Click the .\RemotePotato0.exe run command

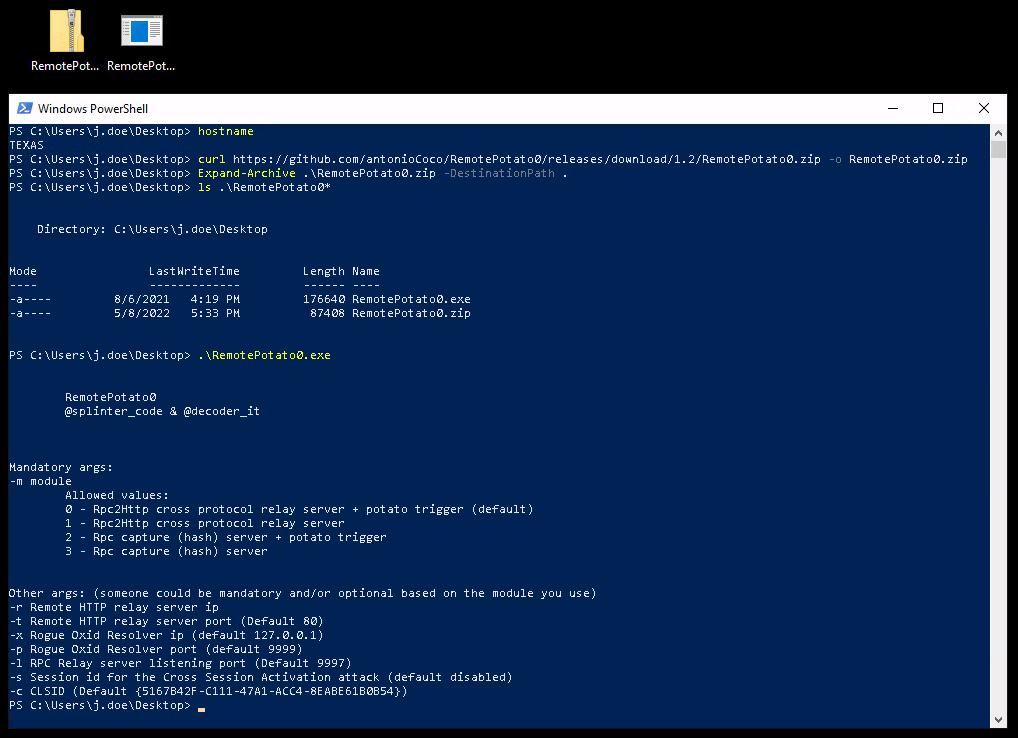click(264, 355)
